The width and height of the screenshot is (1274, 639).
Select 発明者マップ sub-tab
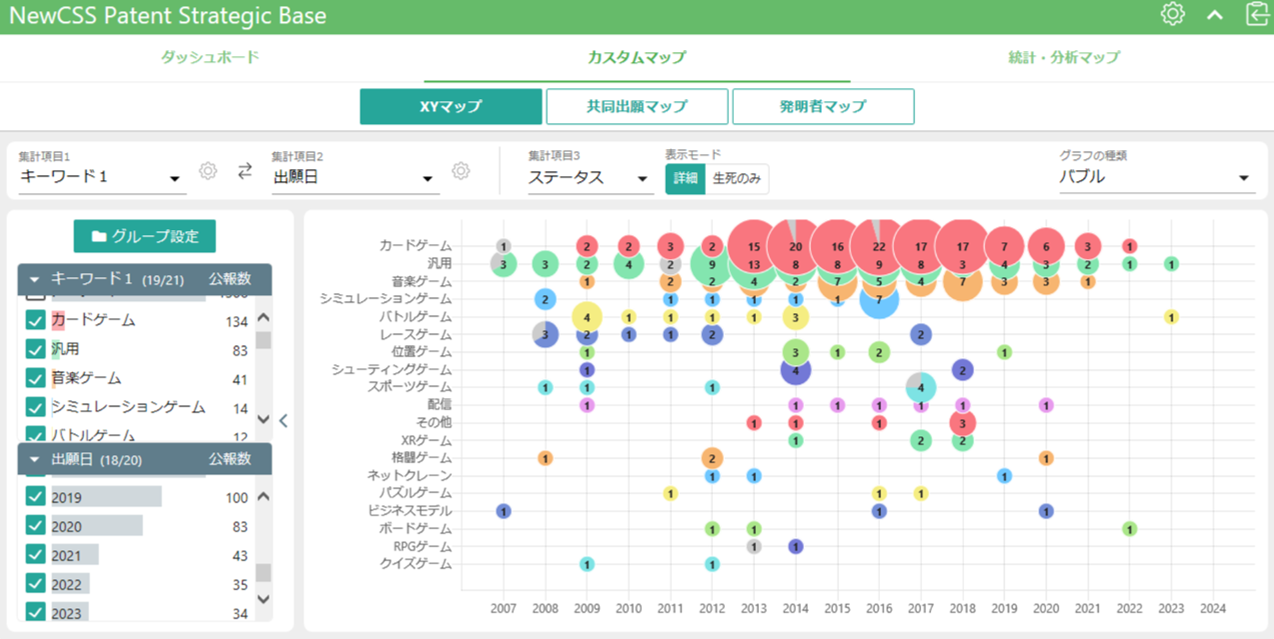[823, 106]
